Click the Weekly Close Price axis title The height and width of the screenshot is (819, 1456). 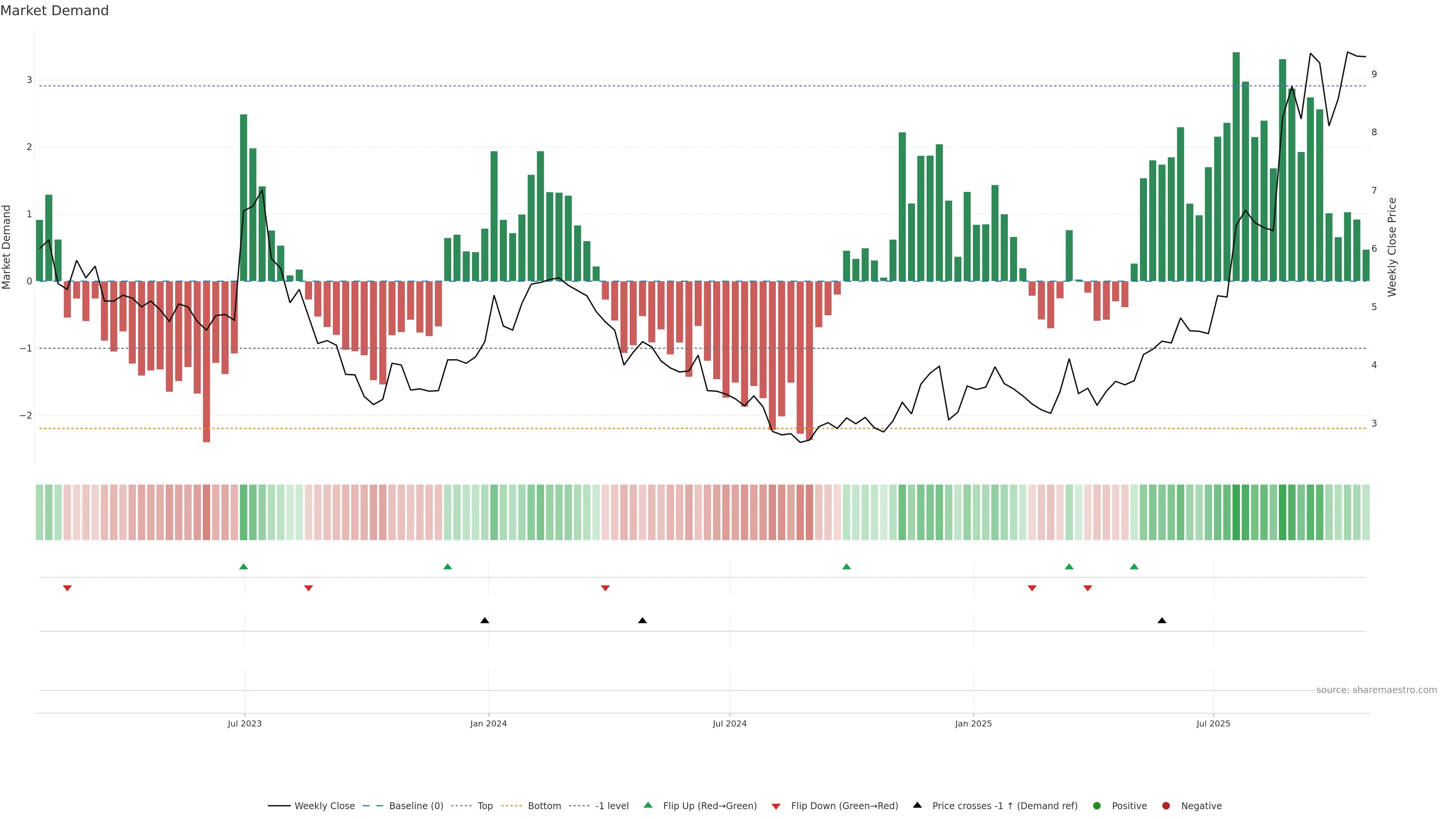[1392, 247]
